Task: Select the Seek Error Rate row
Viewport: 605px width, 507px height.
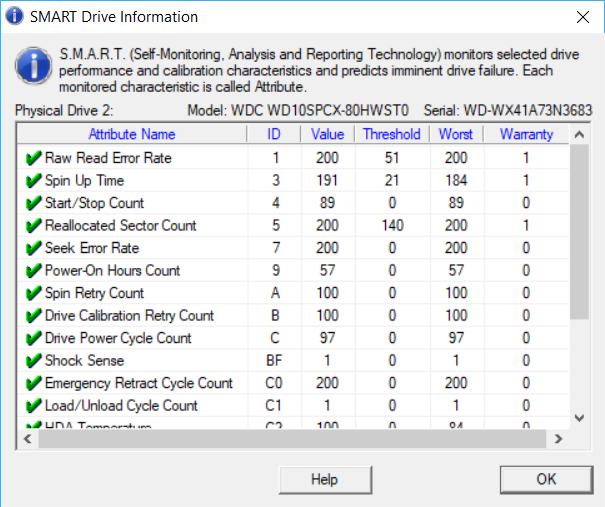Action: 293,248
